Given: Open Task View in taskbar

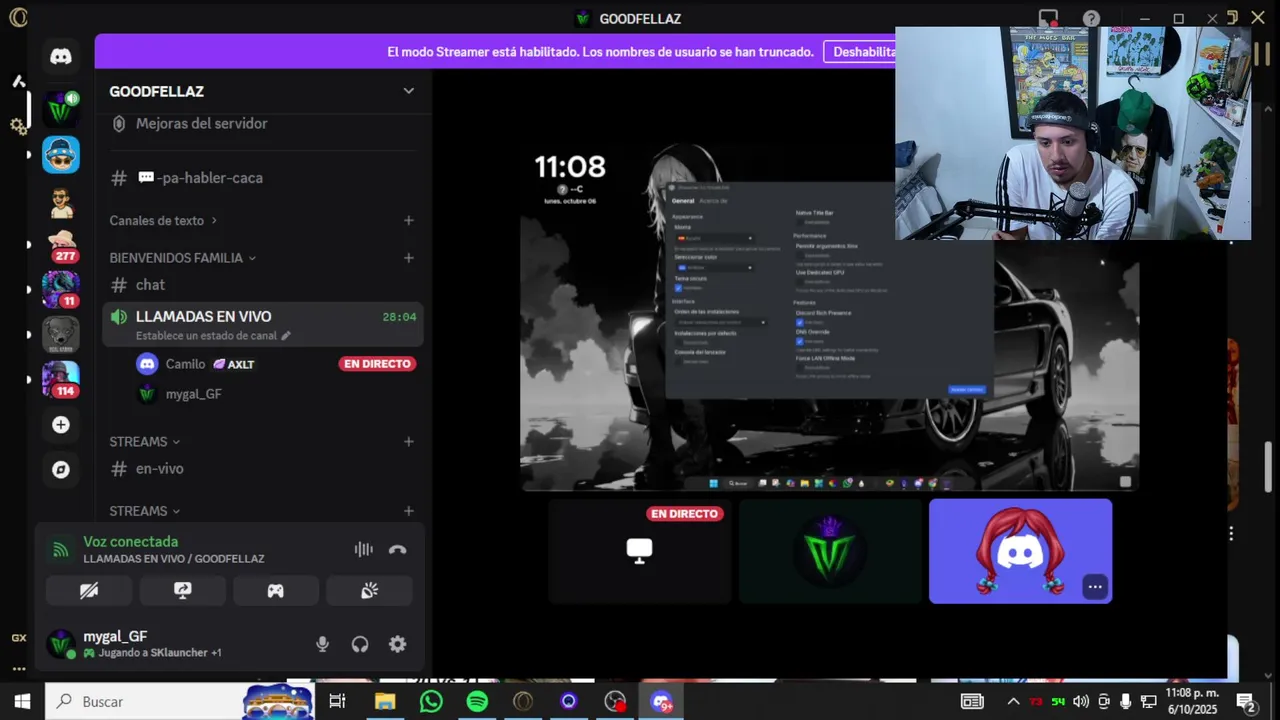Looking at the screenshot, I should point(337,701).
